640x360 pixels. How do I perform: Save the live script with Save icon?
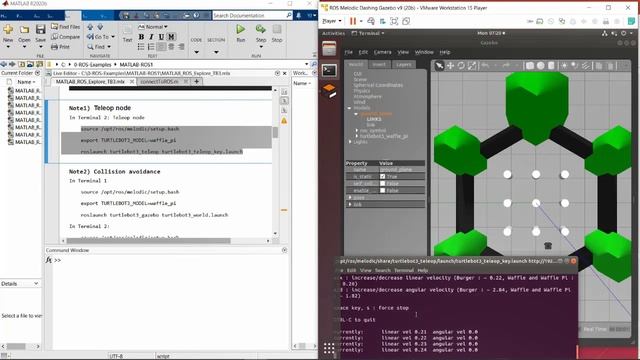click(x=40, y=30)
